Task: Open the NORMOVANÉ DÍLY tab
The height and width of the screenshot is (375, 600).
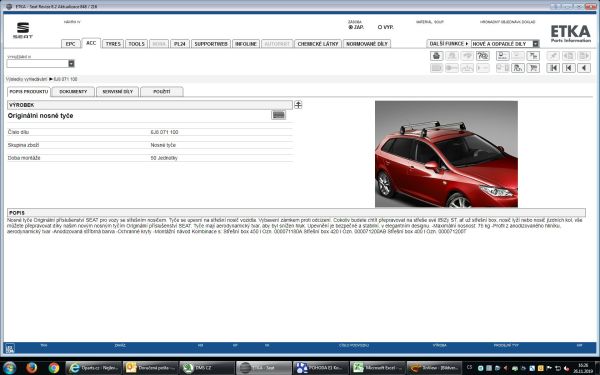Action: (367, 44)
